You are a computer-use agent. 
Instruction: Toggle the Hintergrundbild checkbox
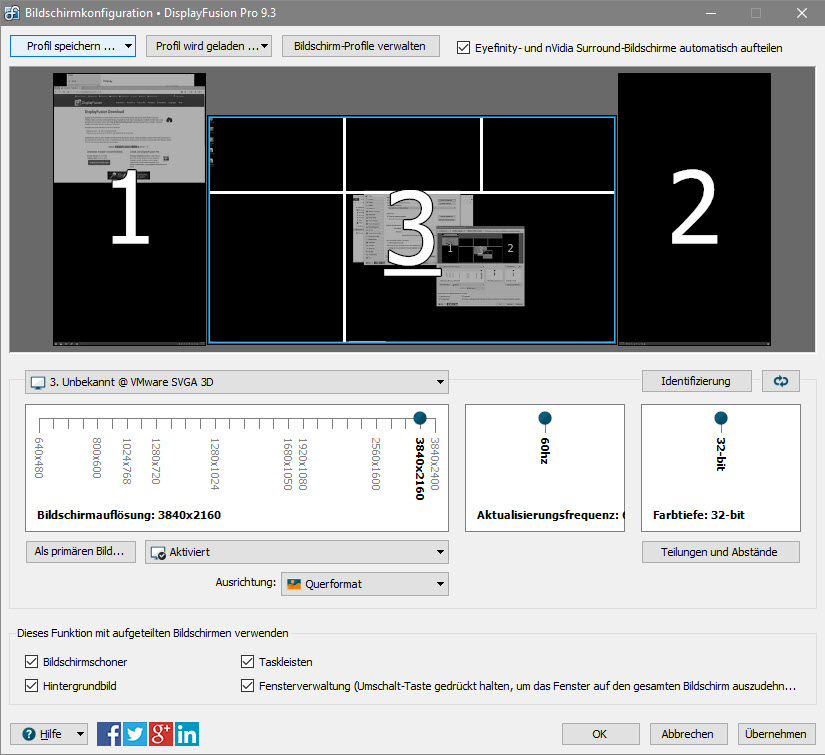pos(31,686)
